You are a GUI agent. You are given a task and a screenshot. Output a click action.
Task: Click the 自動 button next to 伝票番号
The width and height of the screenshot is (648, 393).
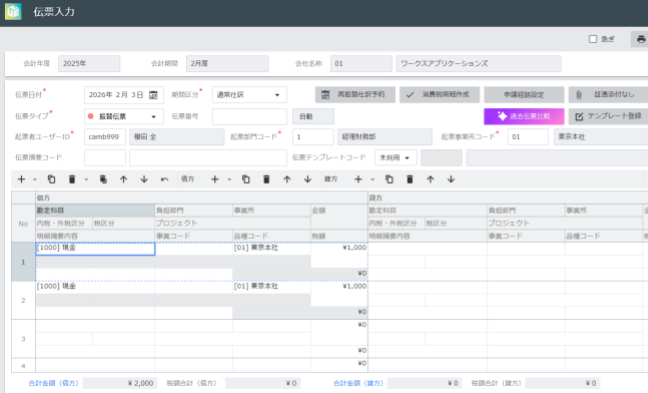pyautogui.click(x=313, y=117)
